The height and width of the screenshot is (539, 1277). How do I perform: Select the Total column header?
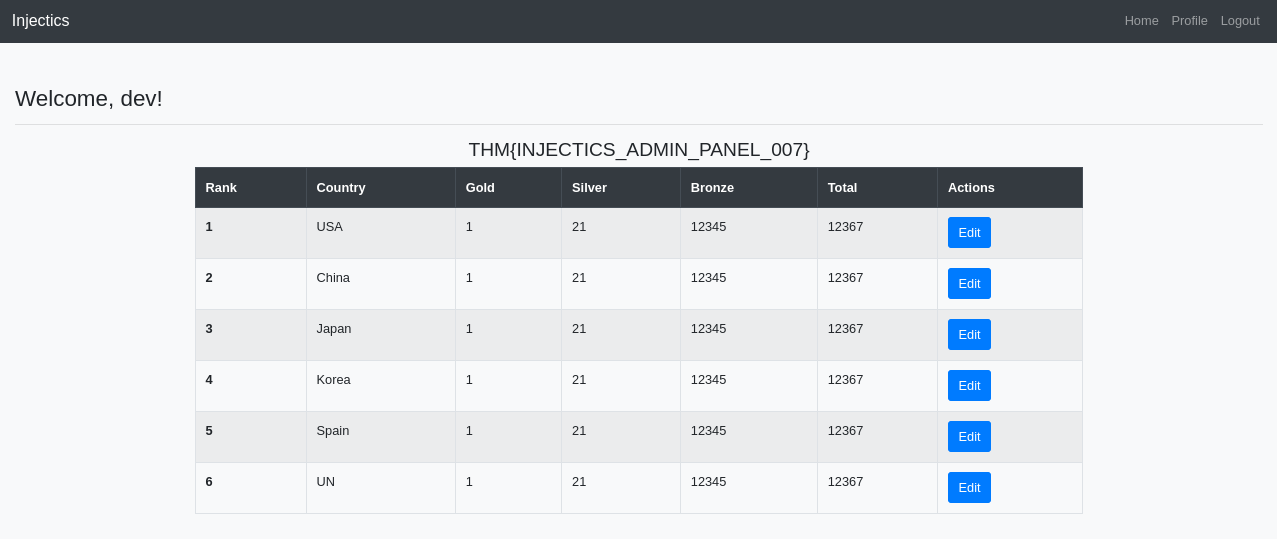877,187
